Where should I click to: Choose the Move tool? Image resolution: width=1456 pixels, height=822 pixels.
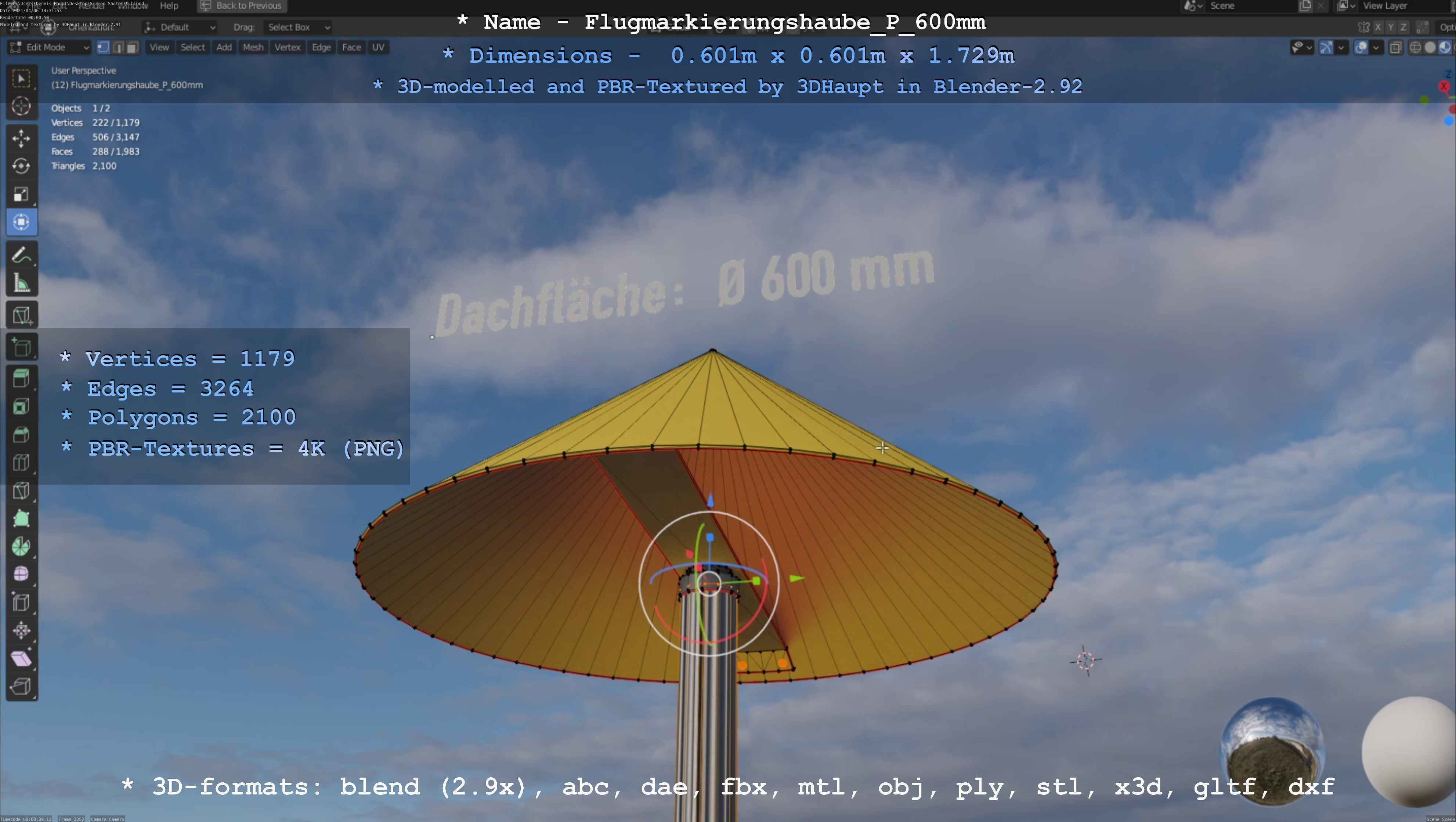21,138
